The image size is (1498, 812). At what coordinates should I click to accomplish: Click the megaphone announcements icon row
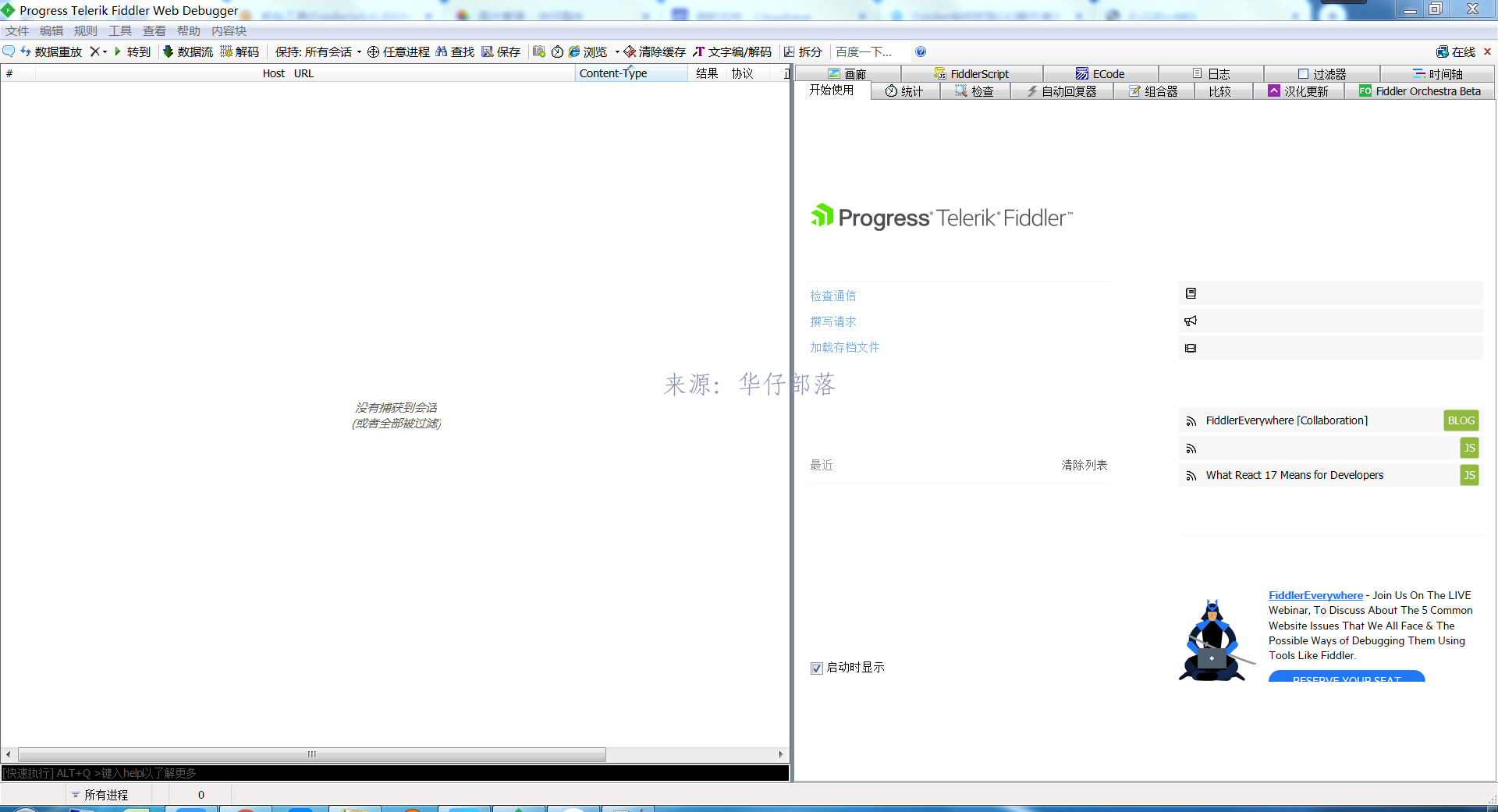point(1330,321)
